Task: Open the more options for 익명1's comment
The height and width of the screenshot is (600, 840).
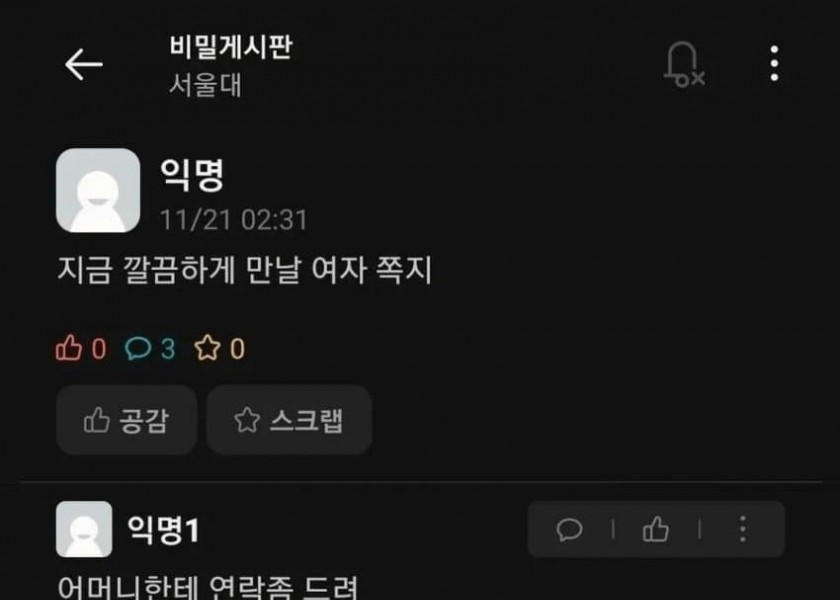Action: click(742, 529)
